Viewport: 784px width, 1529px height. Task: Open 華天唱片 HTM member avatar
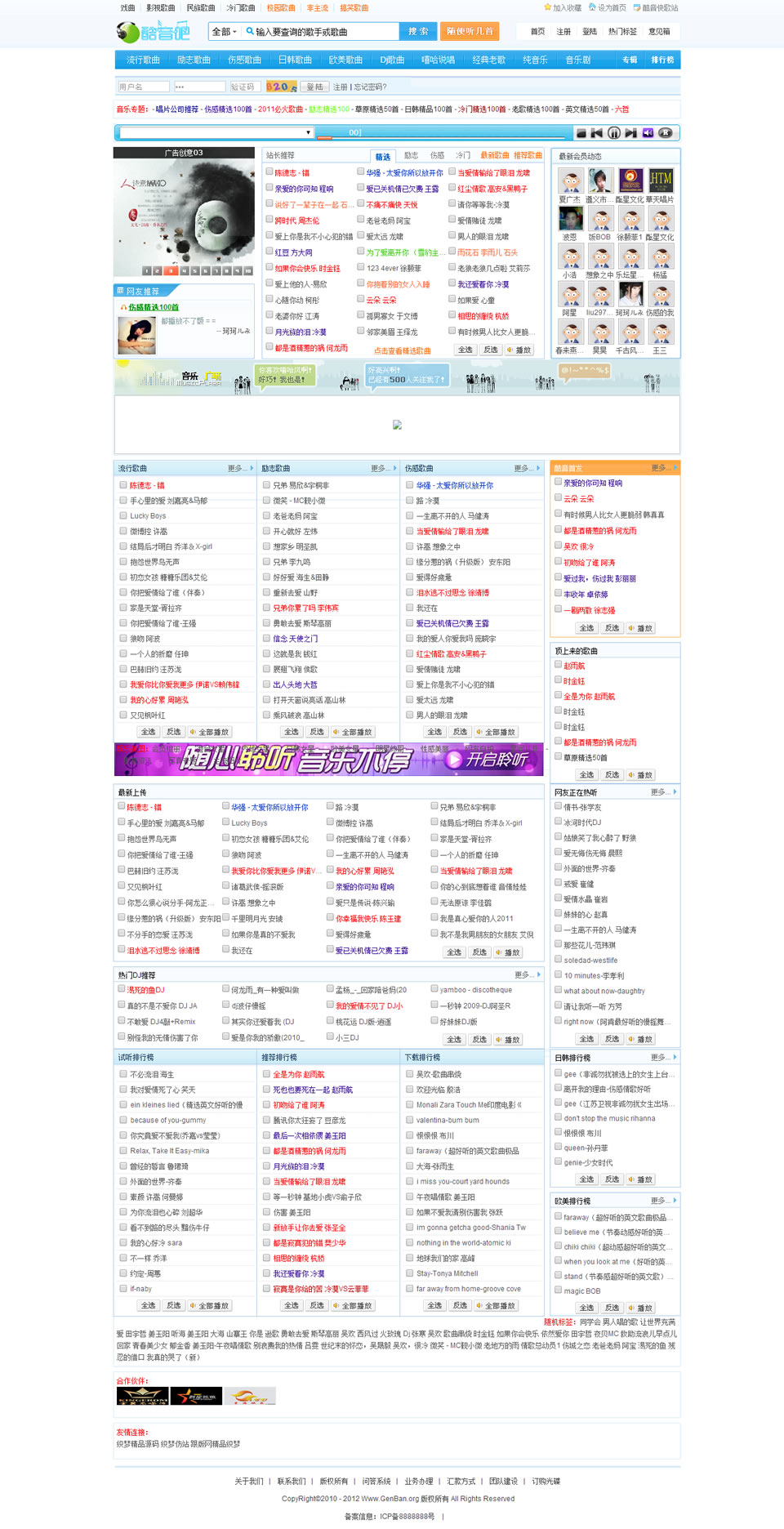(x=661, y=181)
